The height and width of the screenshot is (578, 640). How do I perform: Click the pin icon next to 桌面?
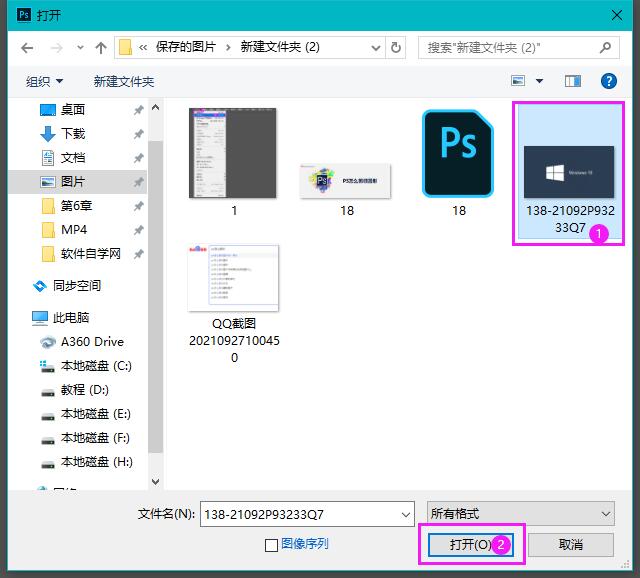point(138,110)
